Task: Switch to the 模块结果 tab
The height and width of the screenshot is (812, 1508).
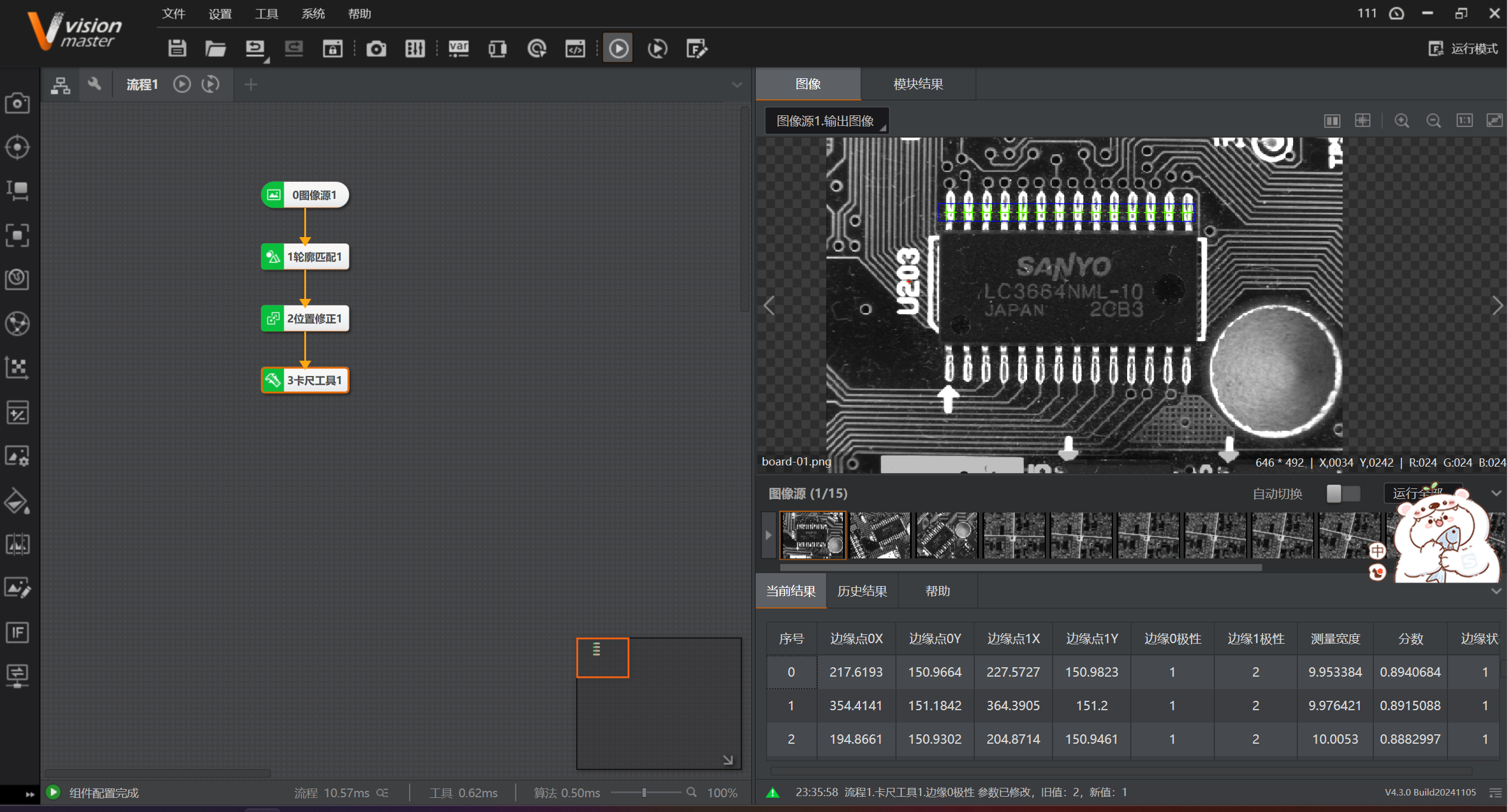Action: point(918,84)
